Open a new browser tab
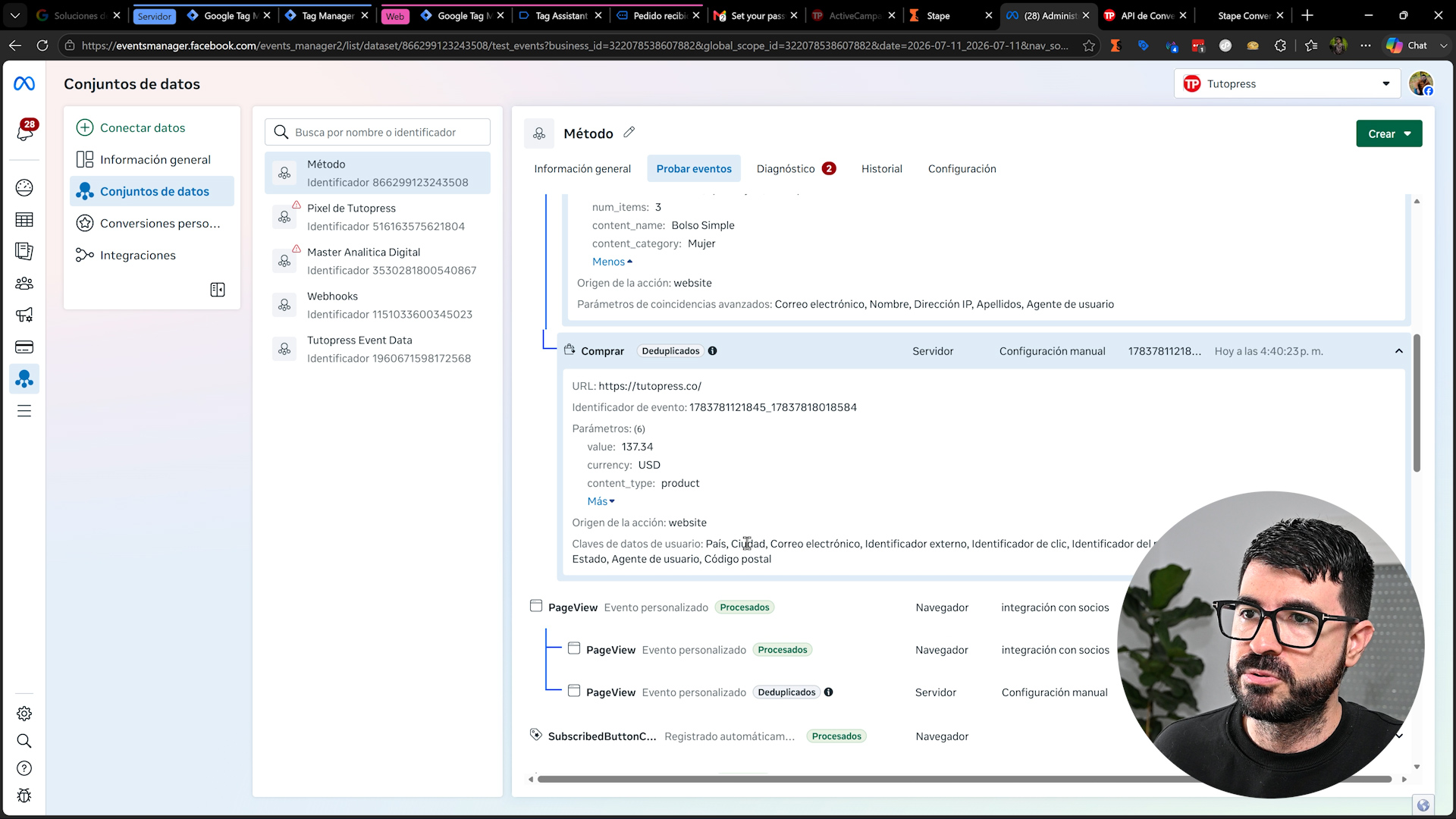 [x=1307, y=15]
